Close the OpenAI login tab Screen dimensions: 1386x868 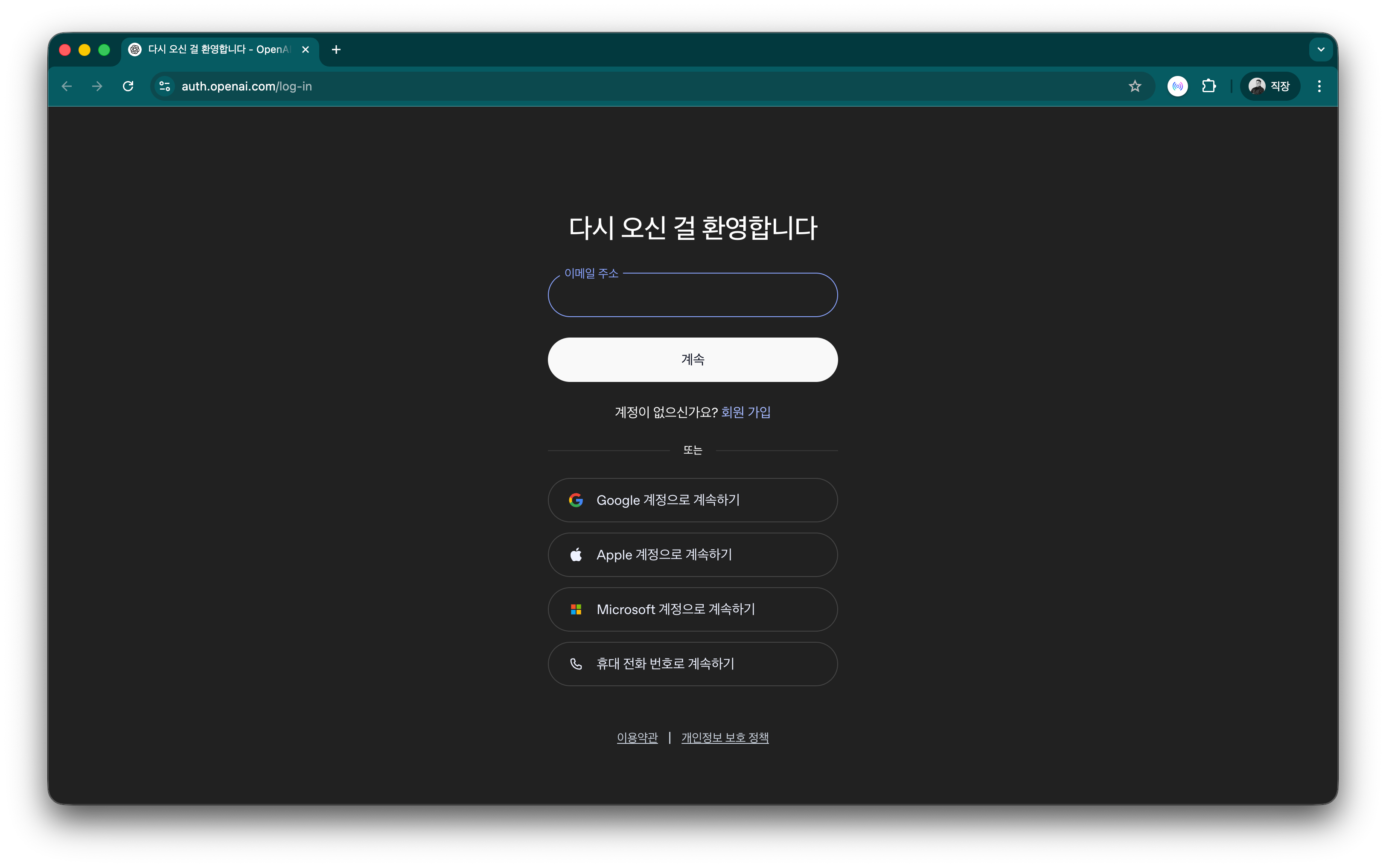coord(306,50)
